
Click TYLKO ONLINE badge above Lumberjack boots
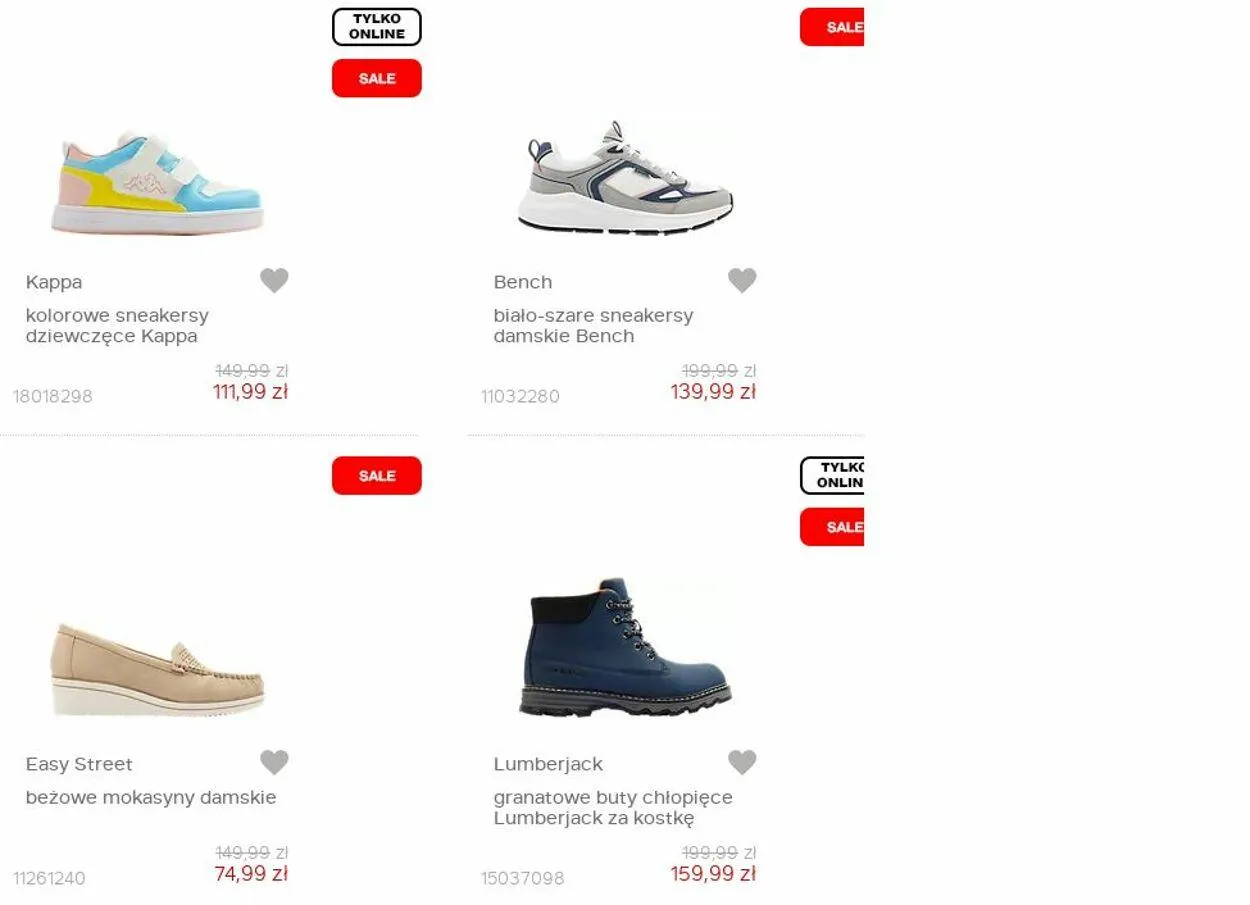tap(832, 476)
